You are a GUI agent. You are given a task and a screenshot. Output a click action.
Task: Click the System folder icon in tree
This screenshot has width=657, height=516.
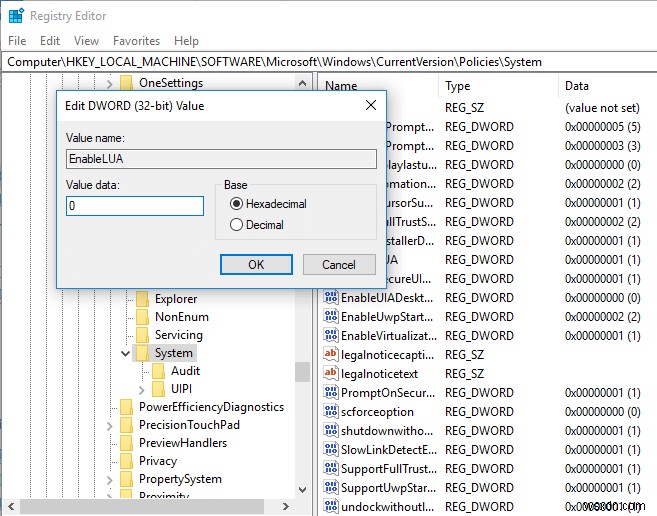[x=142, y=353]
